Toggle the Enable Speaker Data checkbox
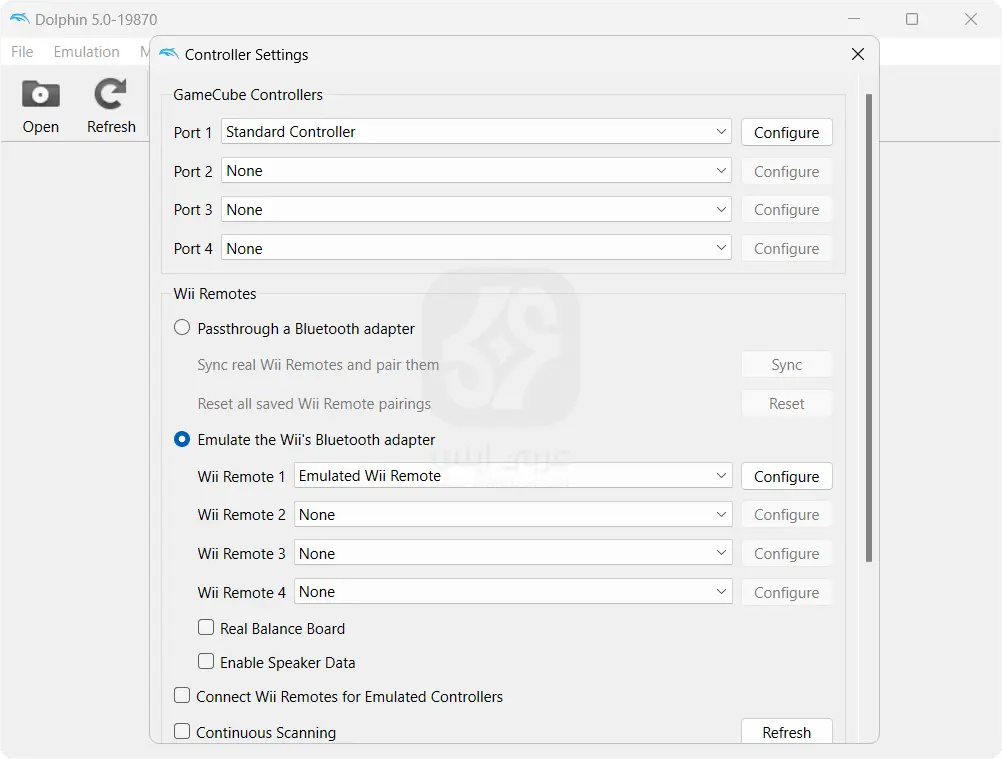The image size is (1002, 759). [206, 662]
